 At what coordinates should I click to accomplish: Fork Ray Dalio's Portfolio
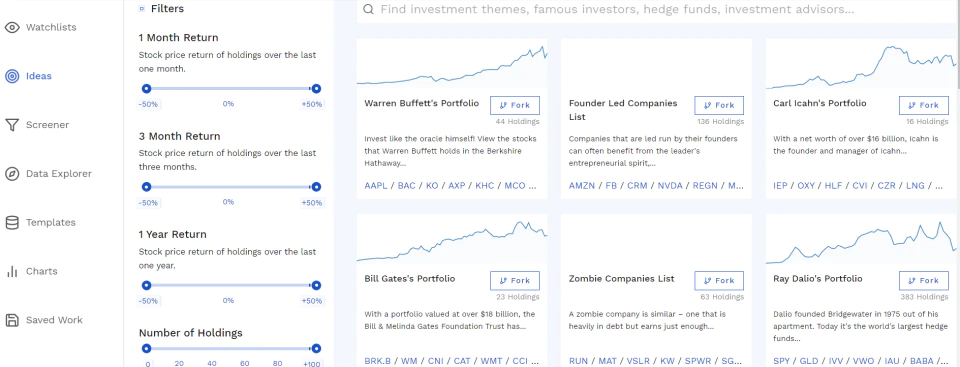tap(923, 281)
